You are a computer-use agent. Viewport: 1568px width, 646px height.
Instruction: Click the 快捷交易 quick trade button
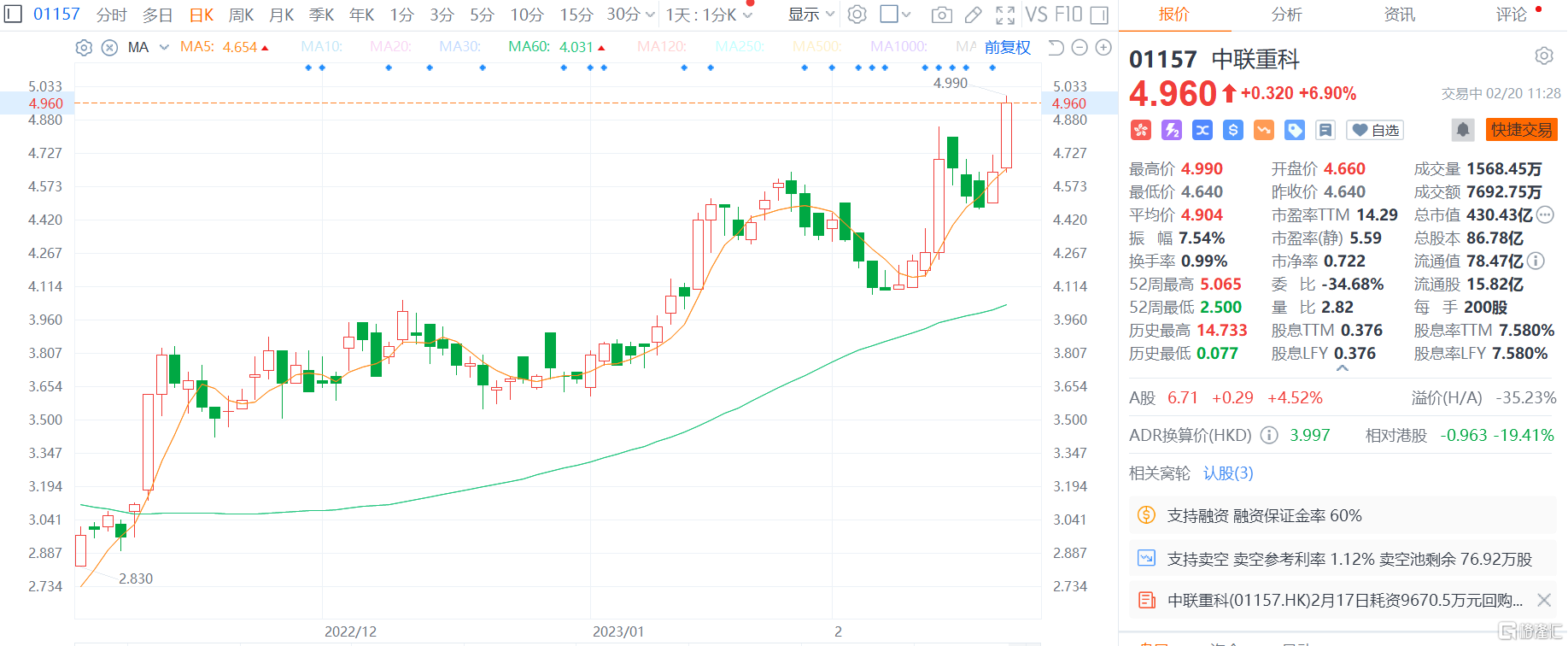(x=1521, y=130)
